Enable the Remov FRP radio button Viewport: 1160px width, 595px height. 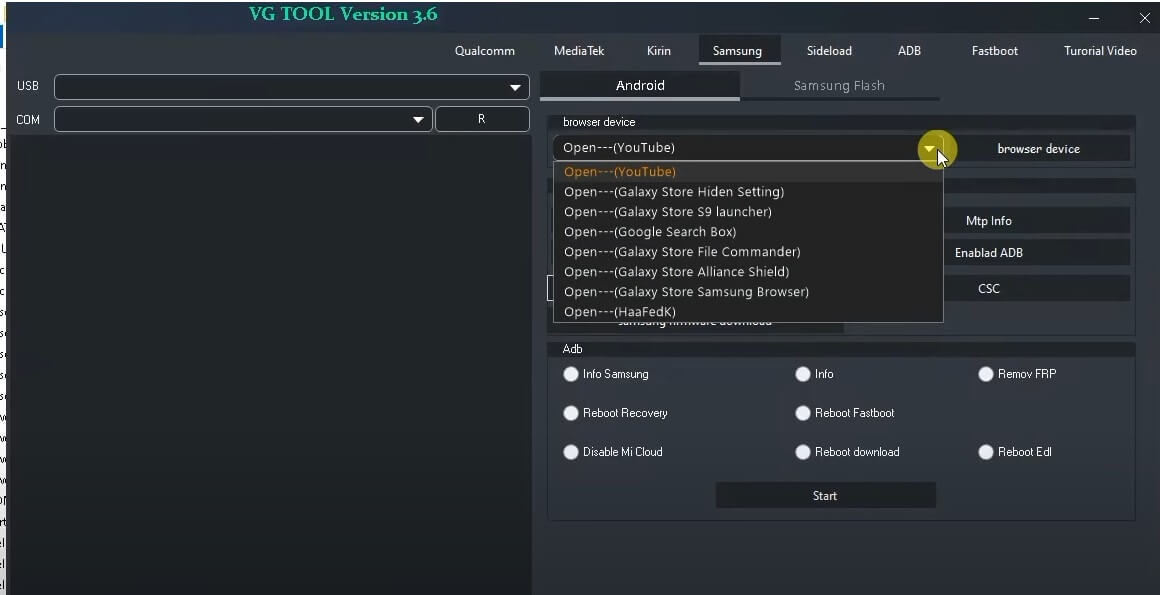985,373
